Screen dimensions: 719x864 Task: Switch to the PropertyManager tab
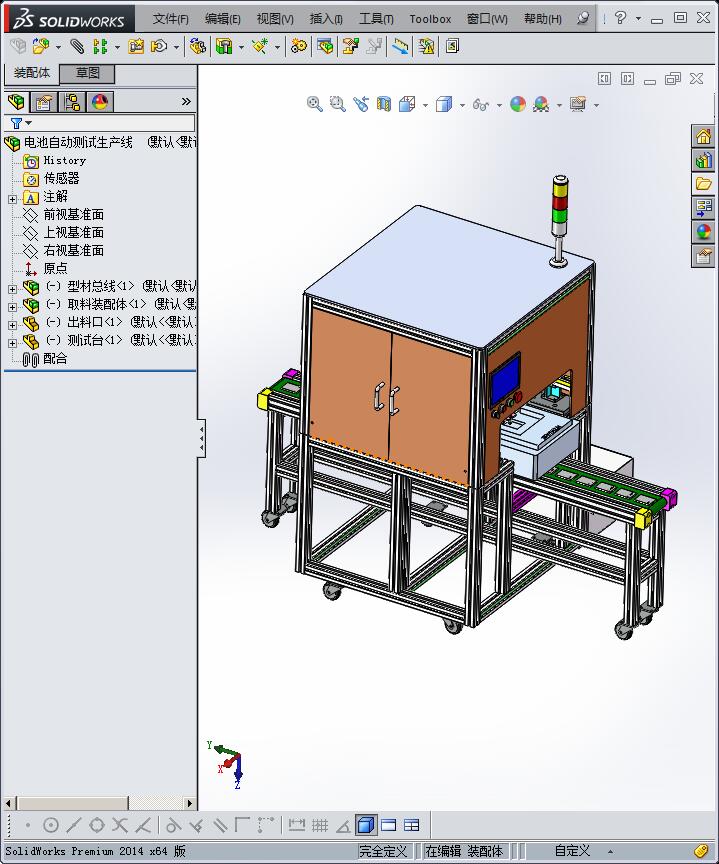tap(44, 102)
